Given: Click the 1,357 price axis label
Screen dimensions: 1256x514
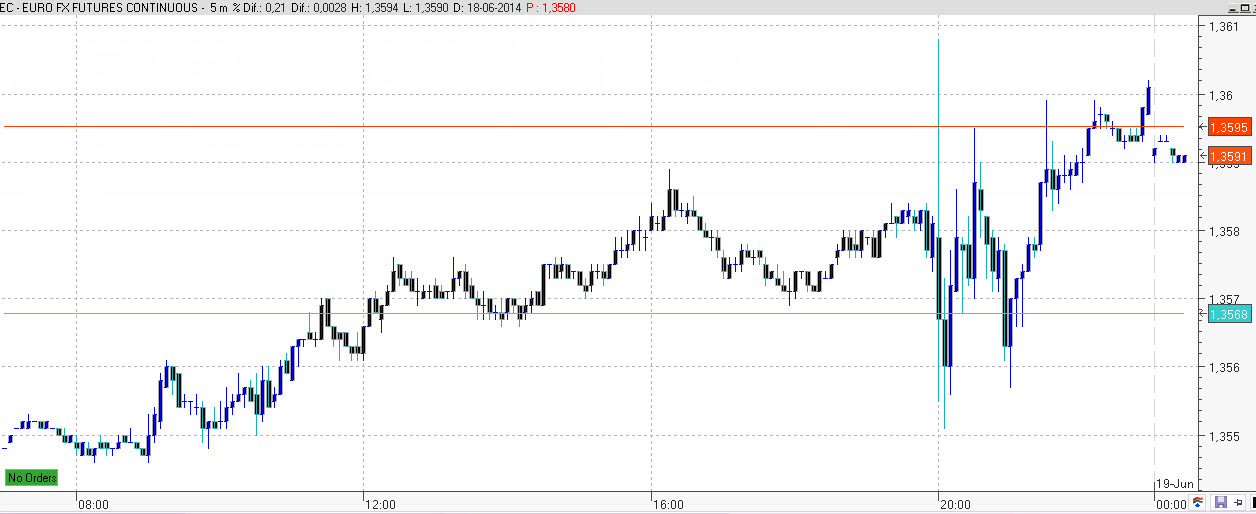Looking at the screenshot, I should pos(1223,299).
